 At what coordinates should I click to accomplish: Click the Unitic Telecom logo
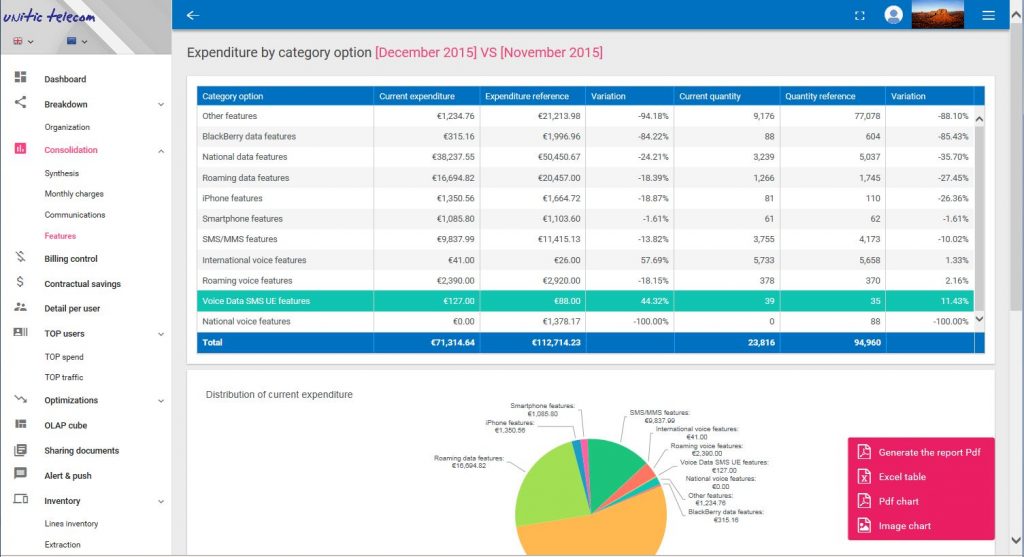click(49, 15)
